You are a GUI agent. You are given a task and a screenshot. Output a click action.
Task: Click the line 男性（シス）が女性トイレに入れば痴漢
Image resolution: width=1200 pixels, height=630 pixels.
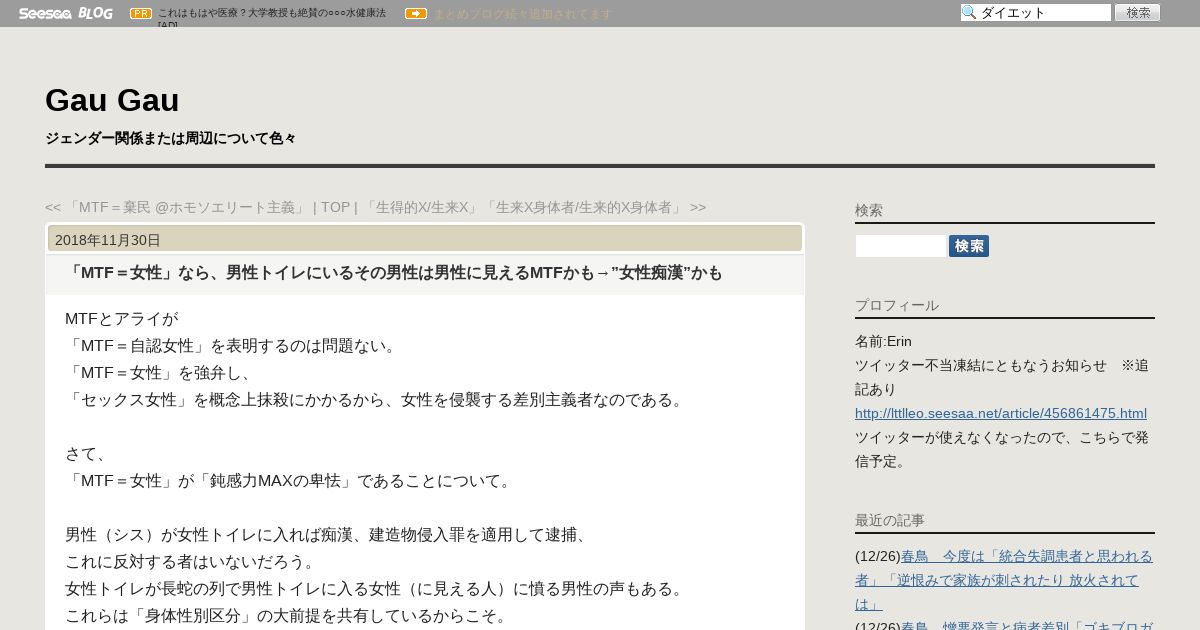point(329,535)
